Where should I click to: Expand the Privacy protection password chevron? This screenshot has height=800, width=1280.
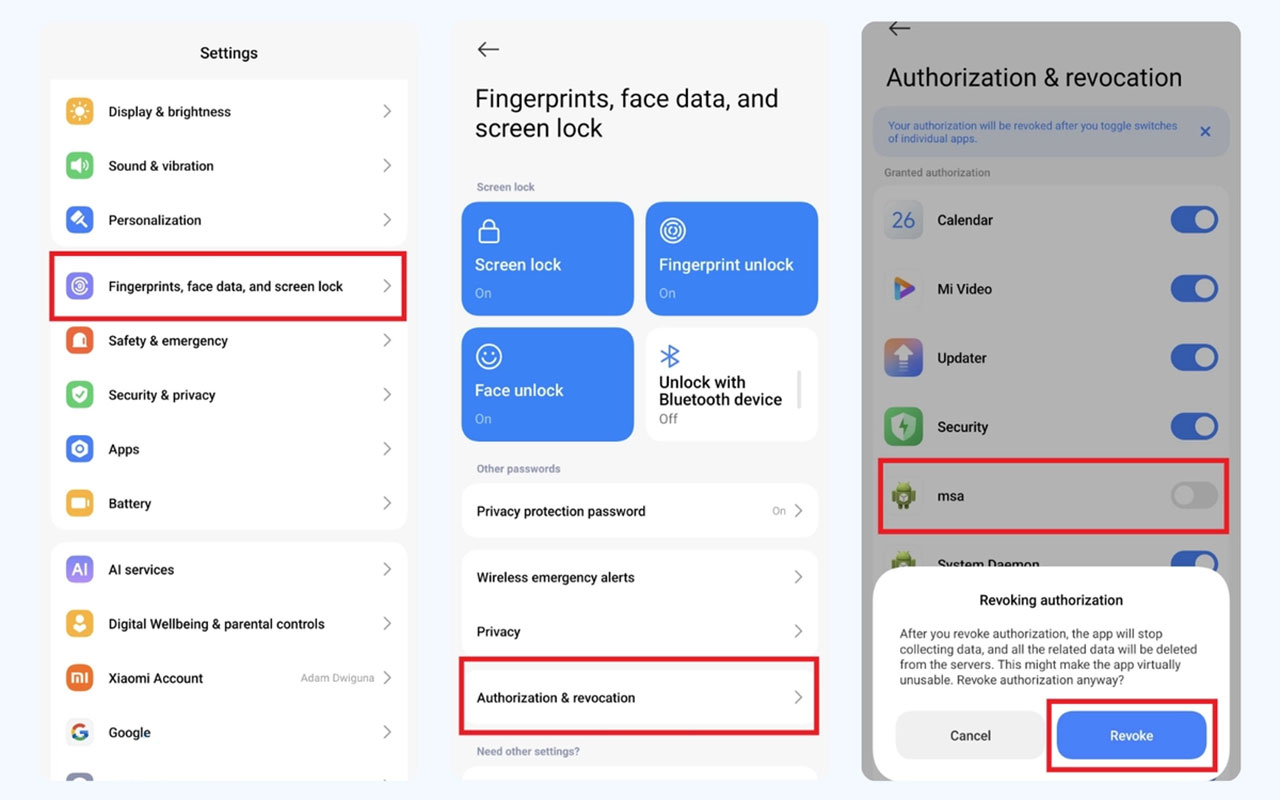[x=798, y=511]
